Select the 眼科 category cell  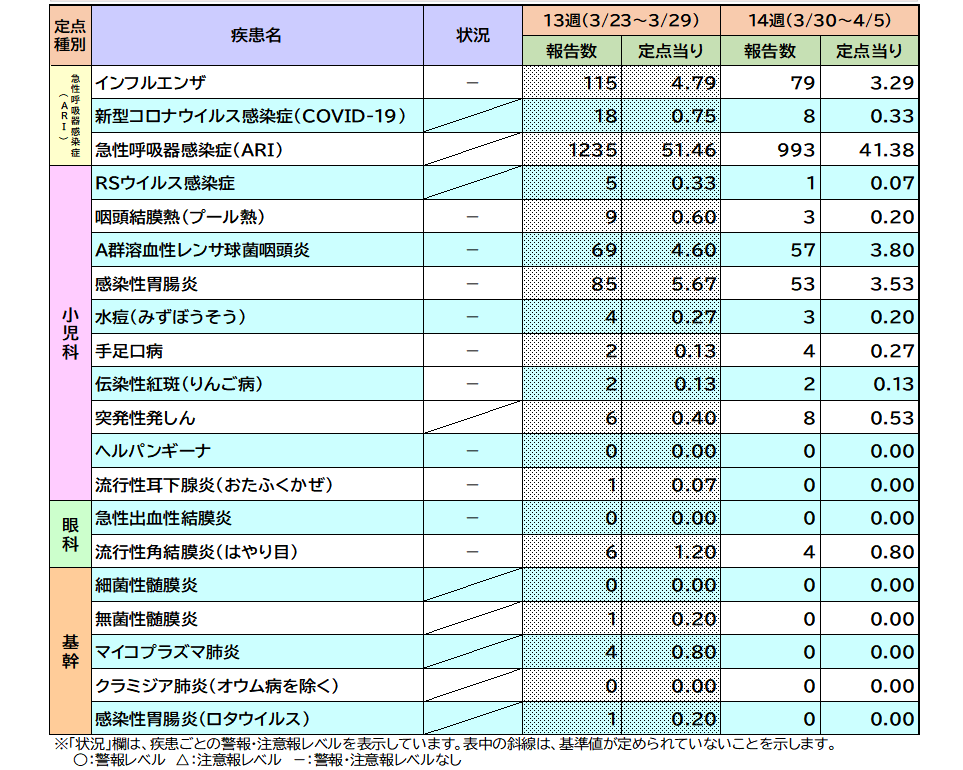[62, 531]
